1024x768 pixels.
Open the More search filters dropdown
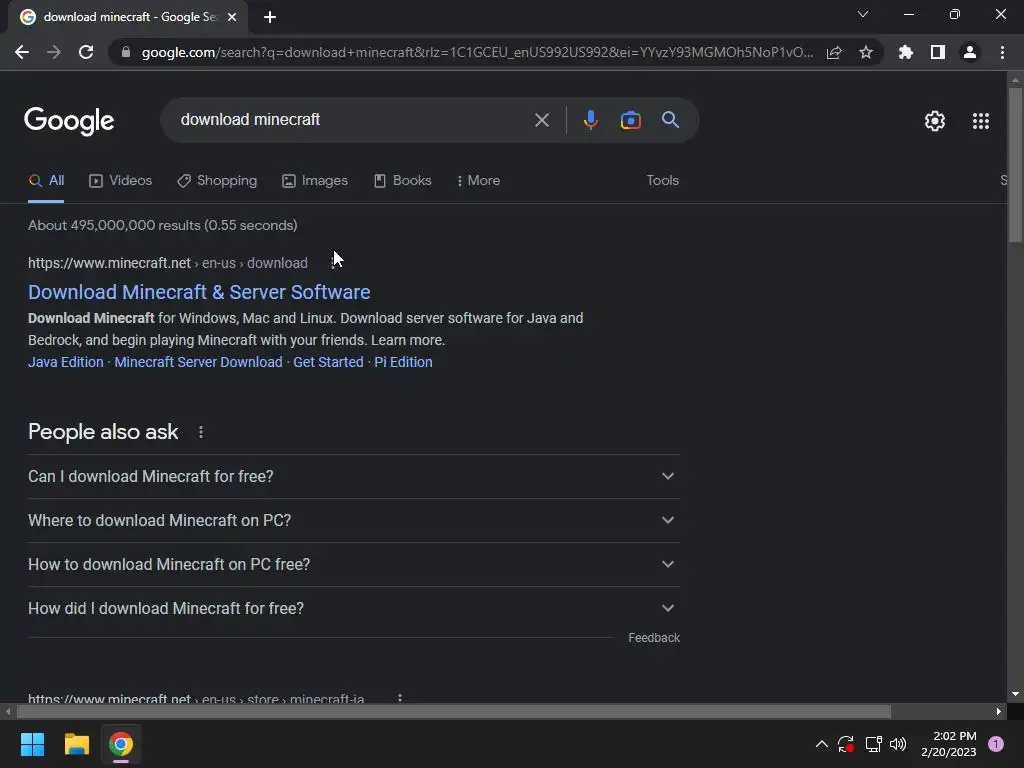(x=479, y=180)
